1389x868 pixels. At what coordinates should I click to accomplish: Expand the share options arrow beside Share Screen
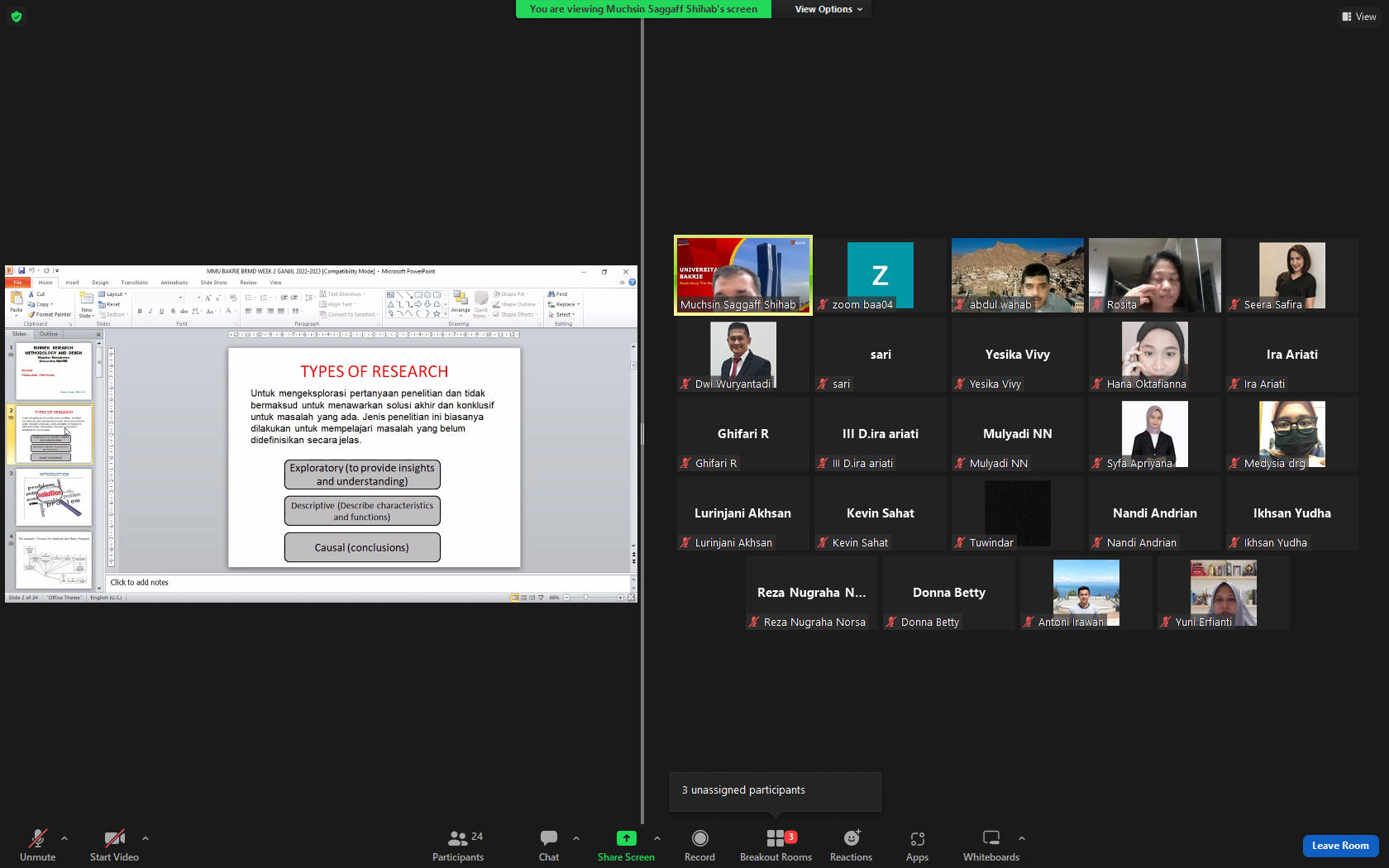click(x=657, y=838)
